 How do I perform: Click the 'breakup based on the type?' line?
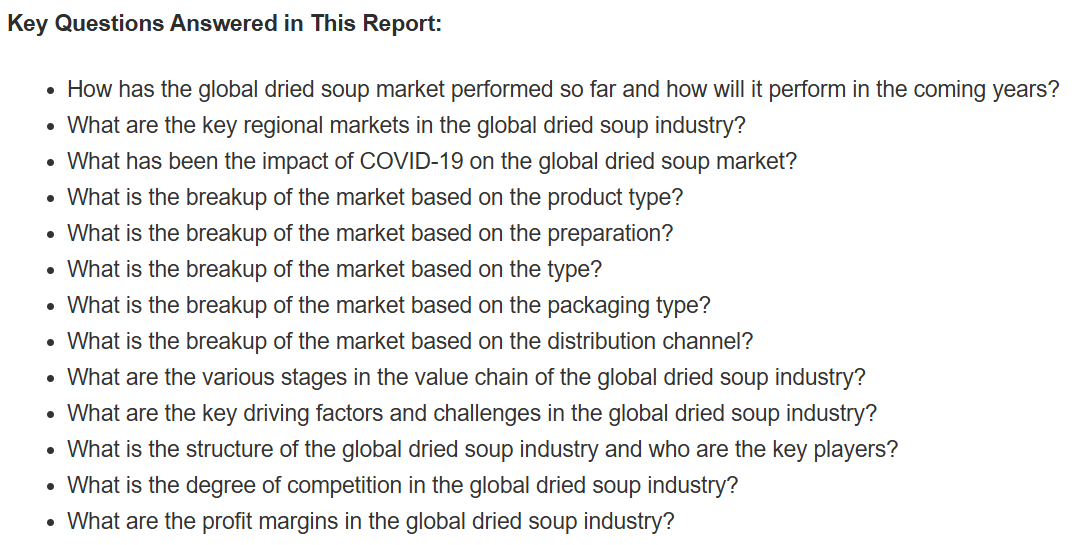tap(334, 269)
